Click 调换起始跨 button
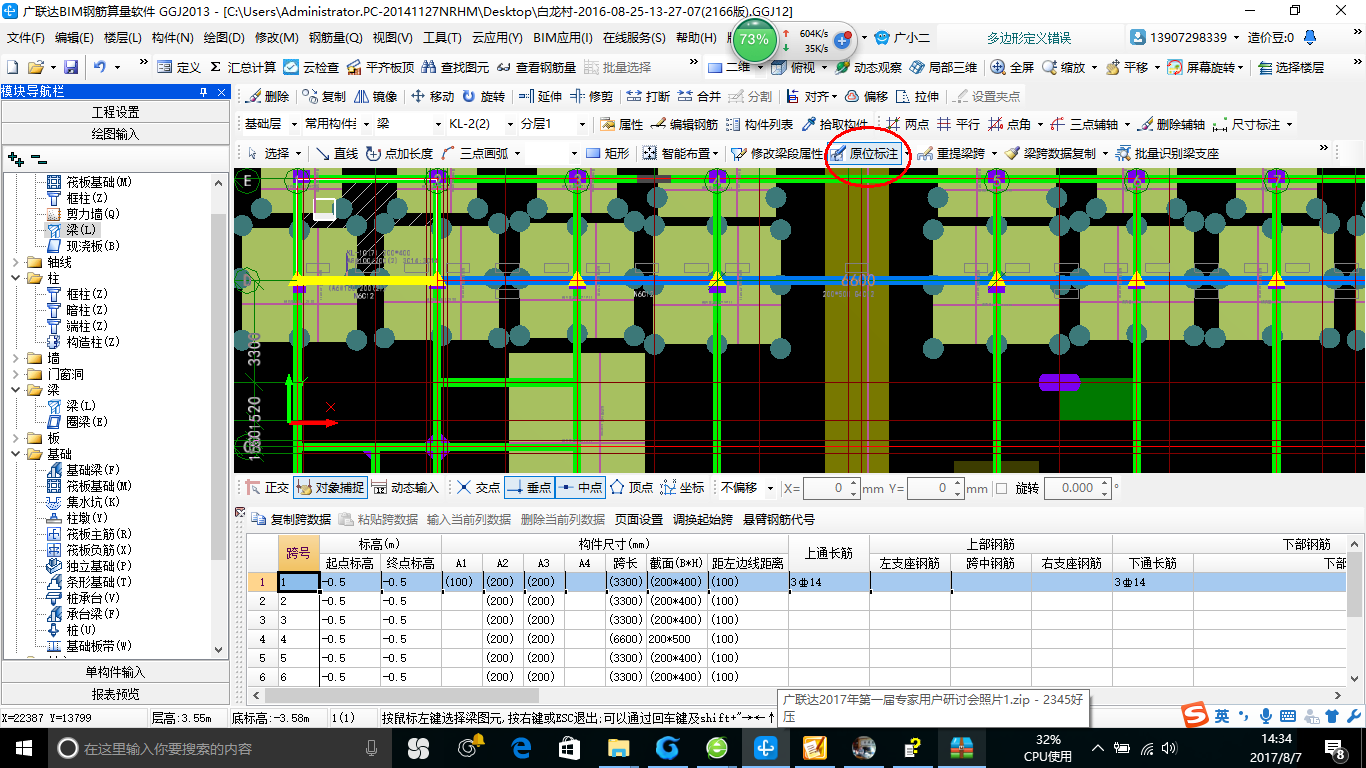The image size is (1366, 768). 703,520
